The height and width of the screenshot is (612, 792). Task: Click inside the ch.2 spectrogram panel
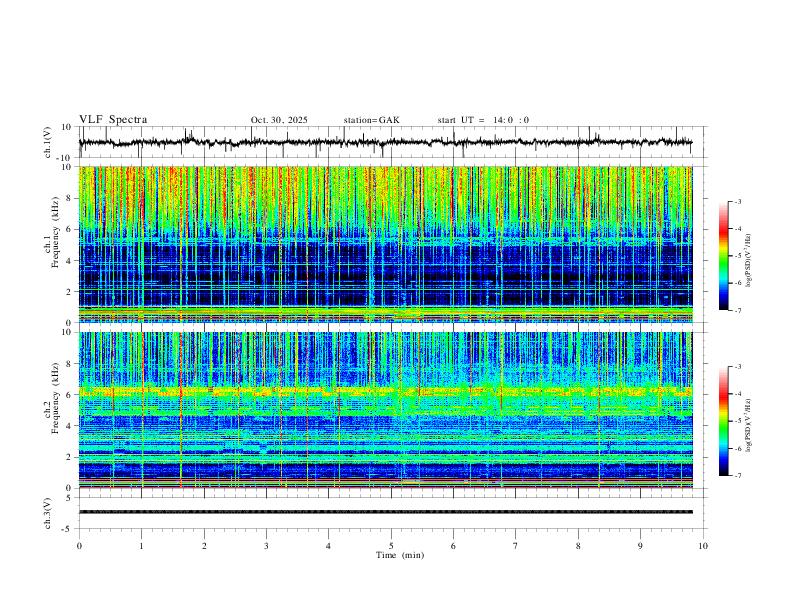point(385,410)
